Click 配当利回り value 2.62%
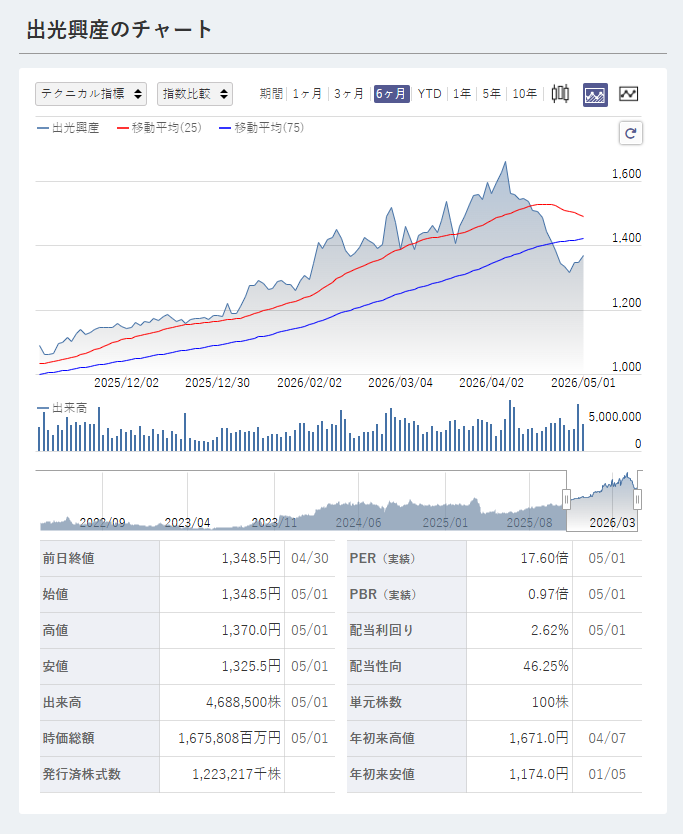 (549, 630)
